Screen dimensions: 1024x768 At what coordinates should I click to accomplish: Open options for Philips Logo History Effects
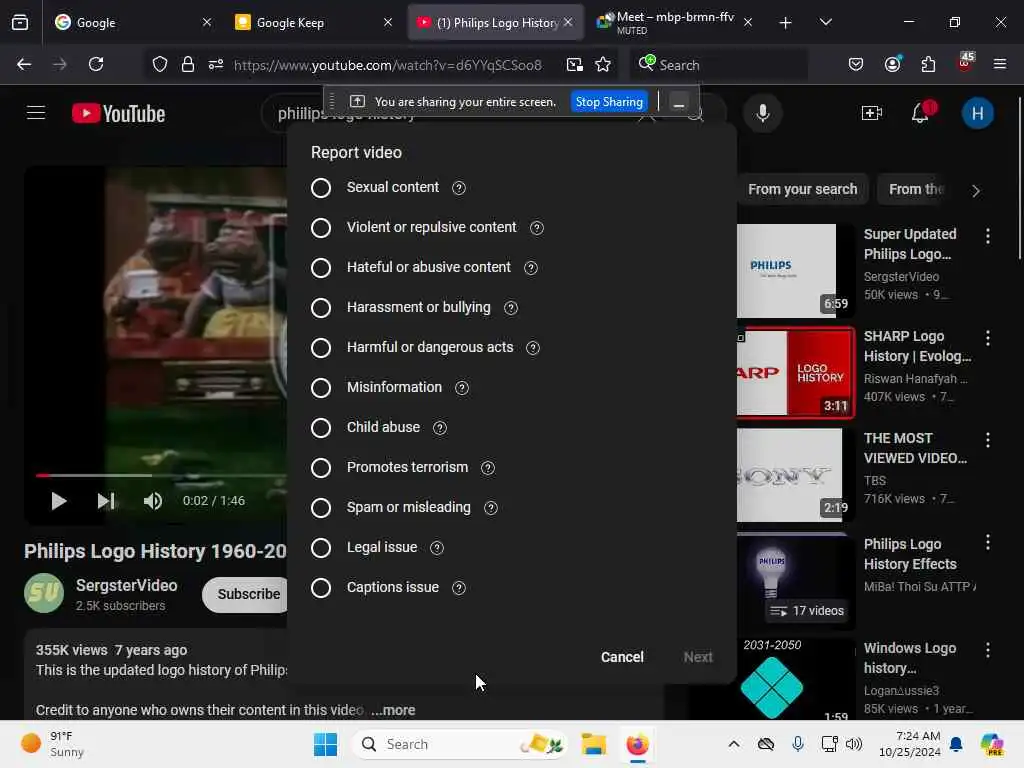pos(987,542)
